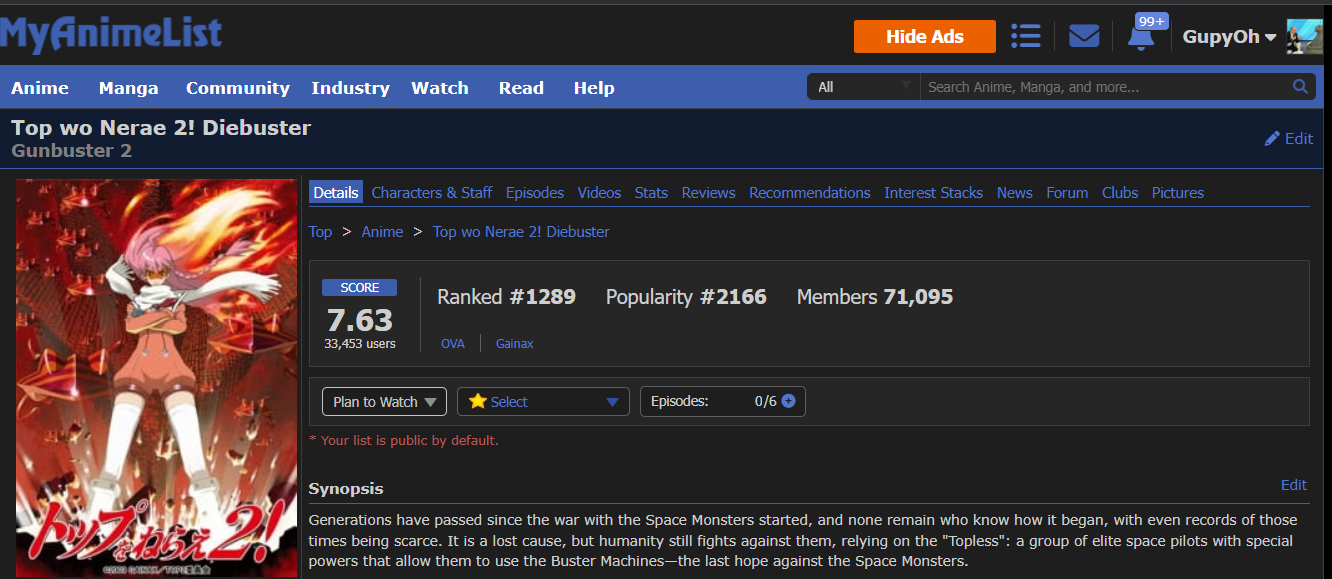Image resolution: width=1332 pixels, height=579 pixels.
Task: Click the search magnifier icon
Action: (1300, 87)
